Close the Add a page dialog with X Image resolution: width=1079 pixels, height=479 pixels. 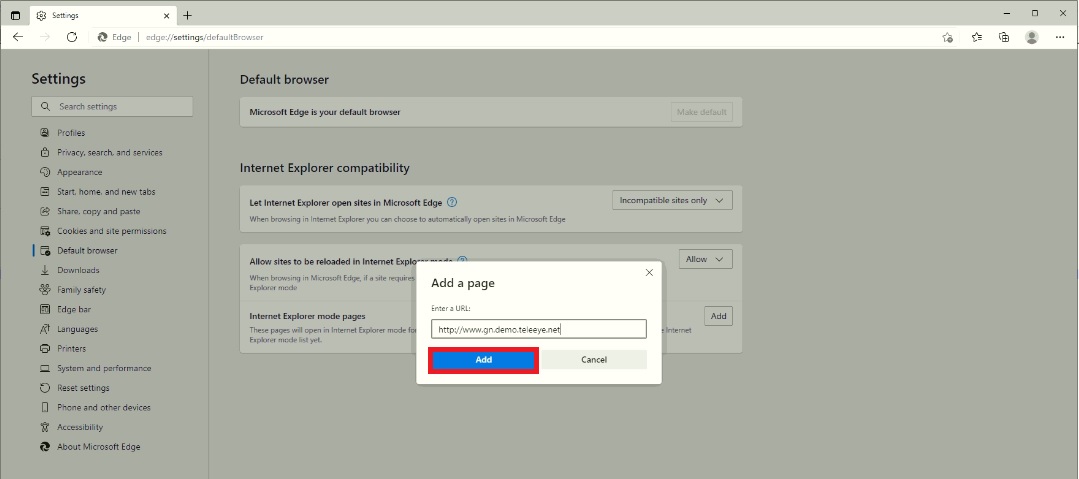coord(649,273)
